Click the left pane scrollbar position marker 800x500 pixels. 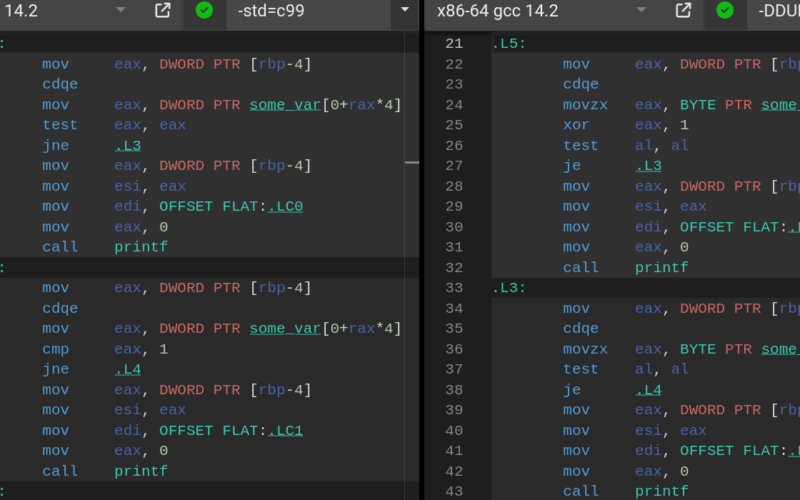click(x=411, y=162)
